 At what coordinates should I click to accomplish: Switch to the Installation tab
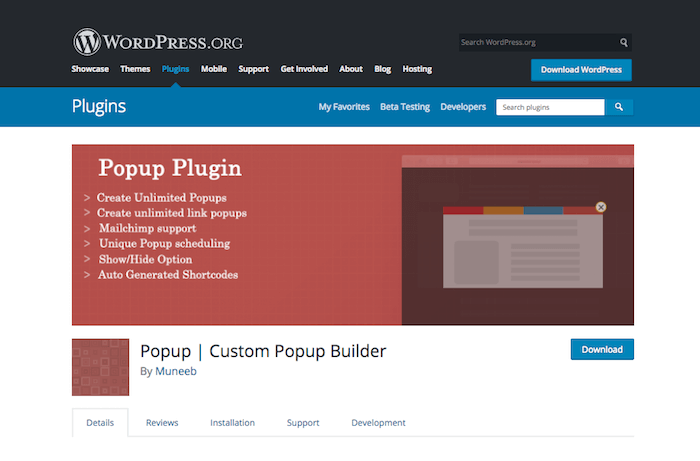[233, 423]
